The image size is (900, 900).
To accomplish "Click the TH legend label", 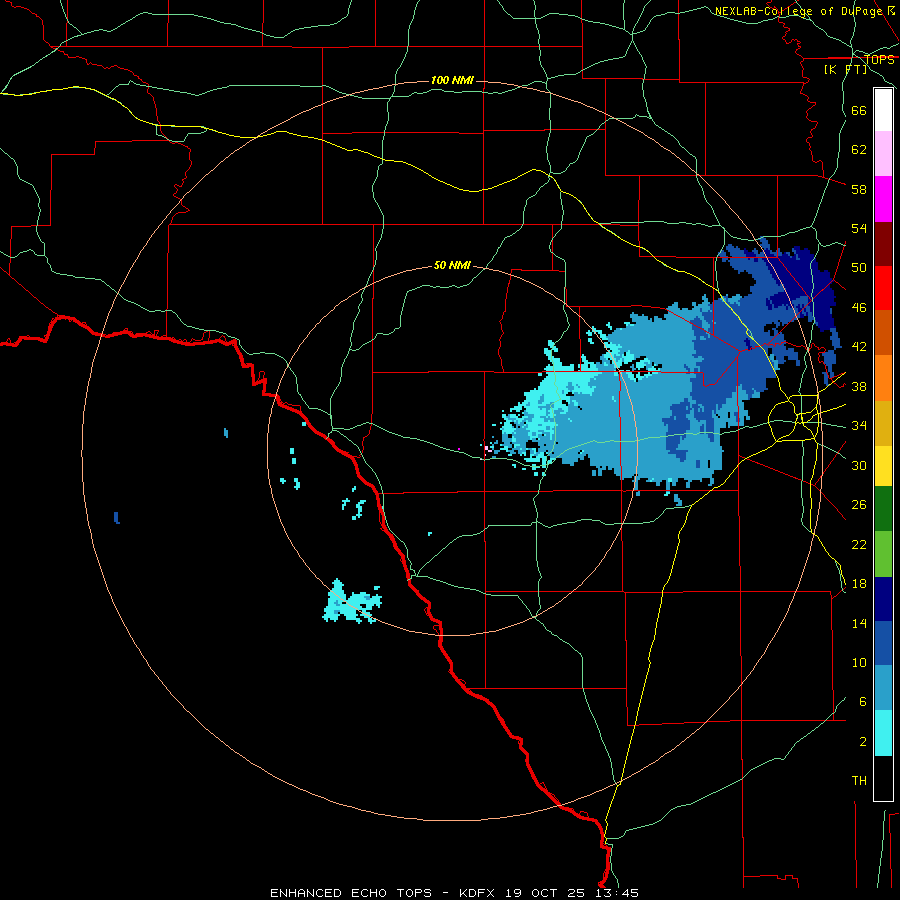I will pos(859,781).
